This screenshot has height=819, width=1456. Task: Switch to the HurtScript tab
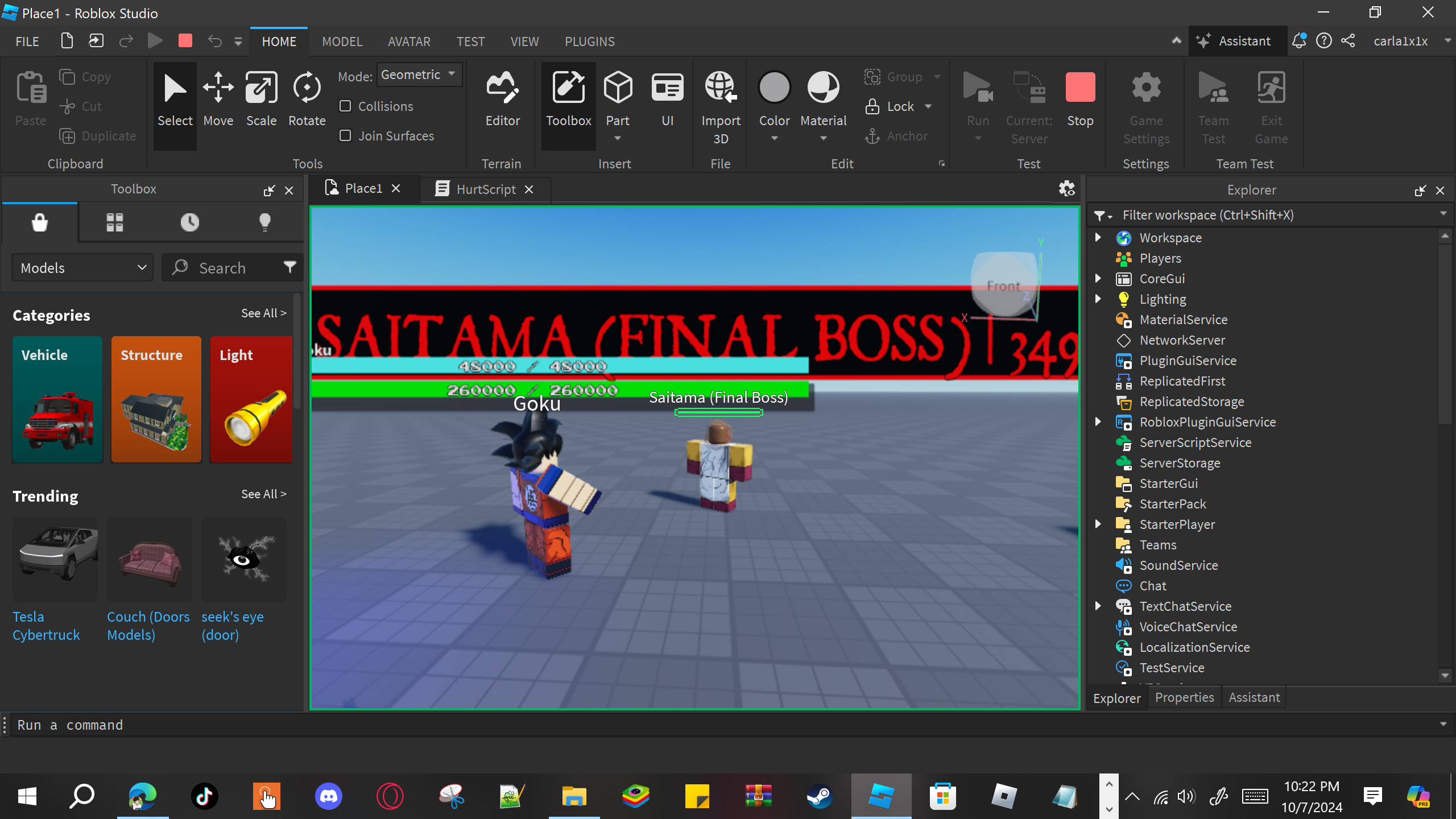coord(485,189)
